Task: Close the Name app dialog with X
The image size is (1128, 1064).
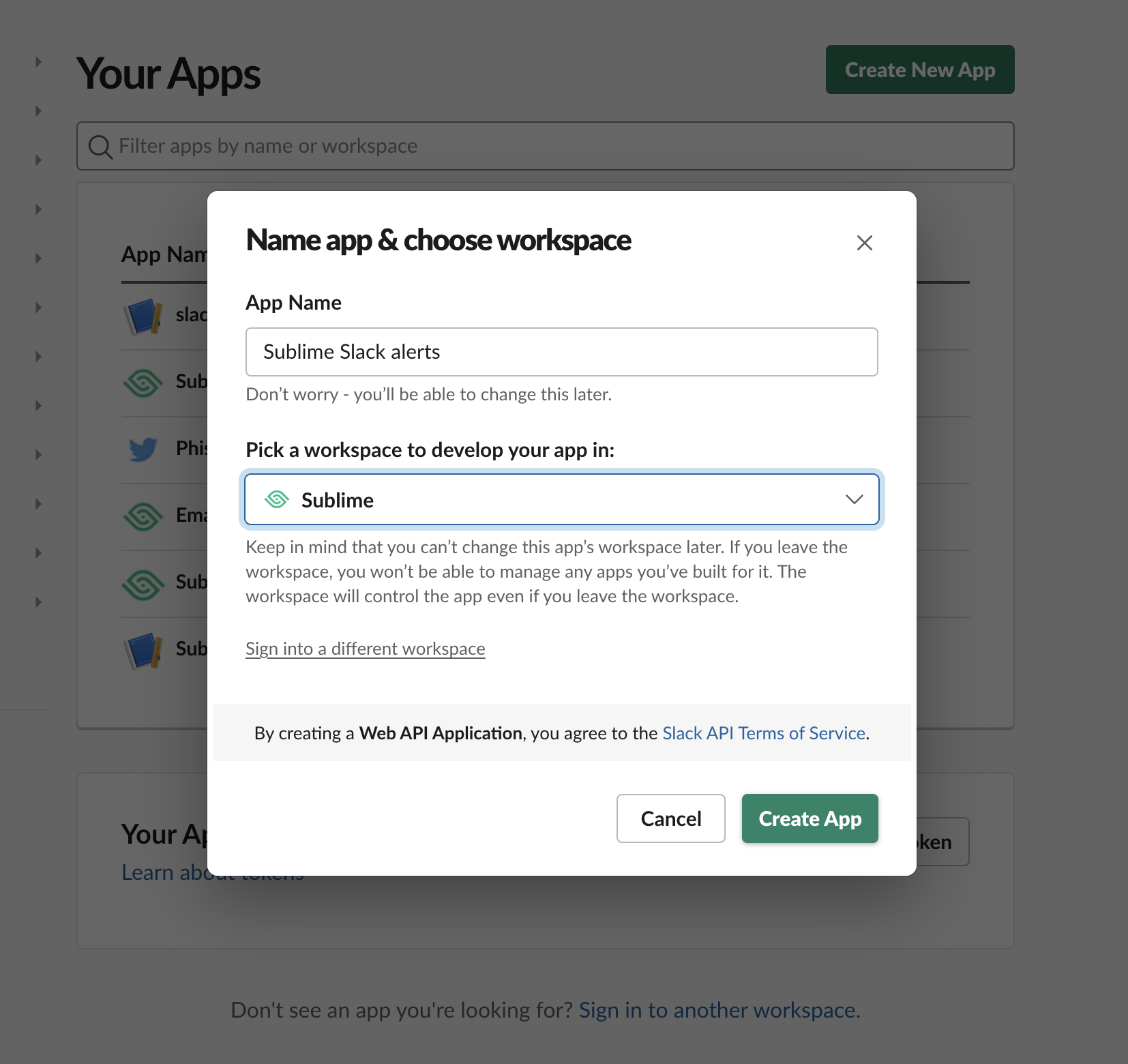Action: click(x=864, y=243)
